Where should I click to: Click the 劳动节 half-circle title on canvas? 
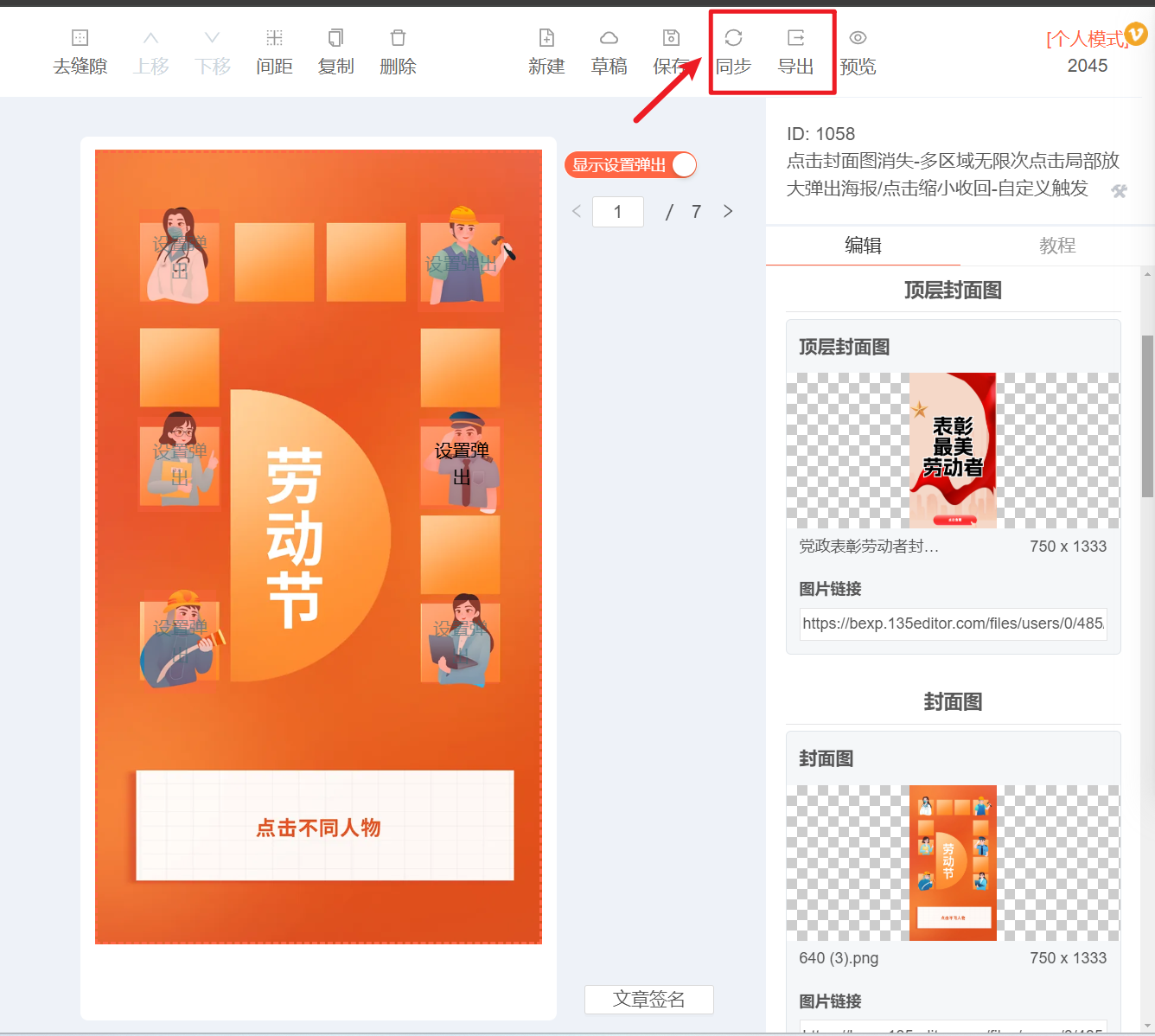pyautogui.click(x=310, y=536)
